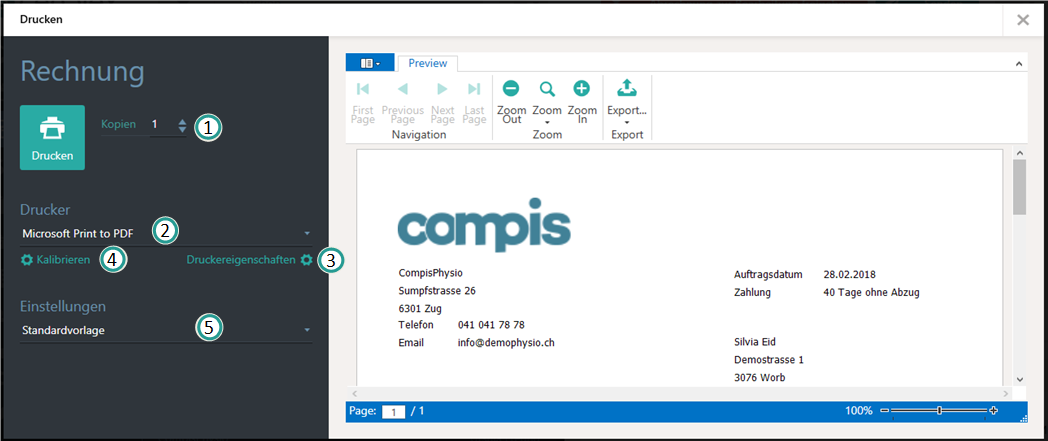Click the text '40 Tage ohne Abzug'
The height and width of the screenshot is (441, 1048).
click(872, 292)
